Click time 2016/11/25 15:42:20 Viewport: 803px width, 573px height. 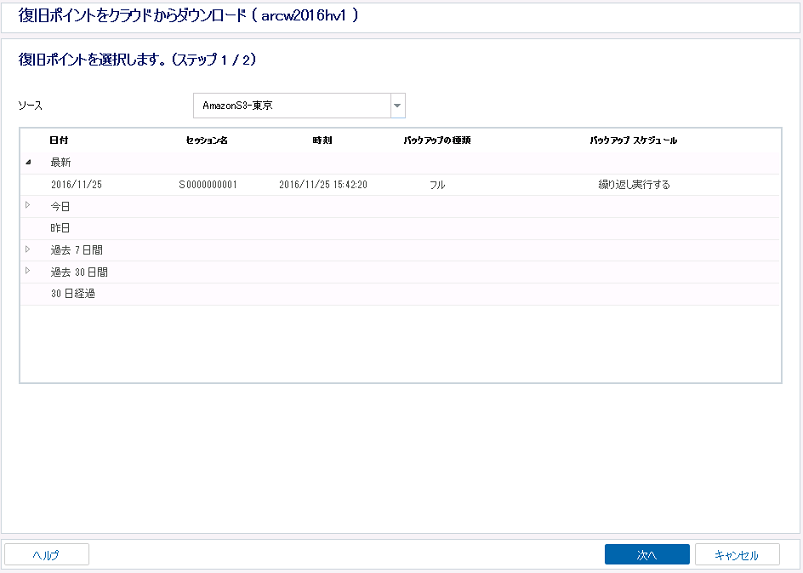(323, 184)
